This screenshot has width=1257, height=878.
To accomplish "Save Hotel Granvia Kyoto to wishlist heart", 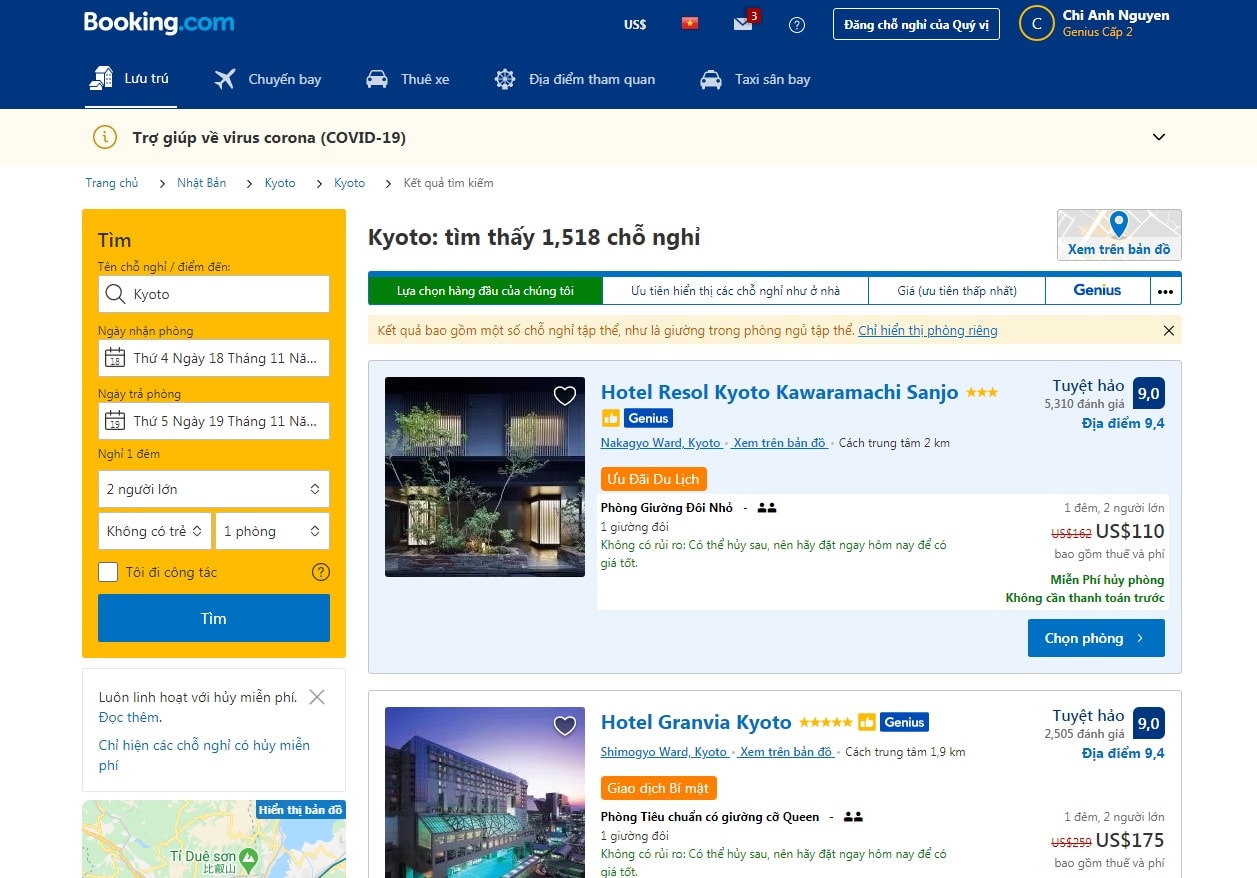I will (565, 726).
